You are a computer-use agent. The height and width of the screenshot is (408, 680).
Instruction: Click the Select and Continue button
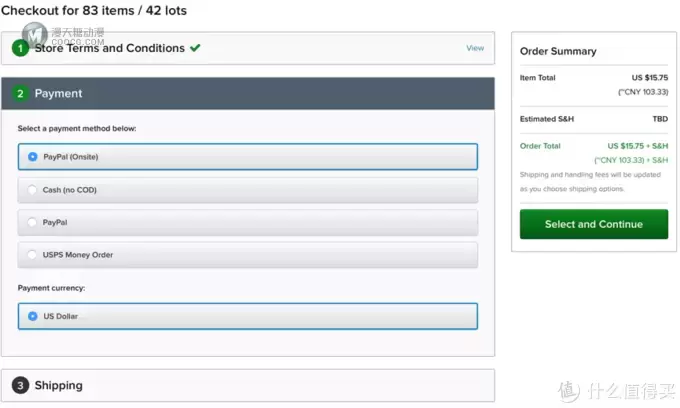point(594,224)
